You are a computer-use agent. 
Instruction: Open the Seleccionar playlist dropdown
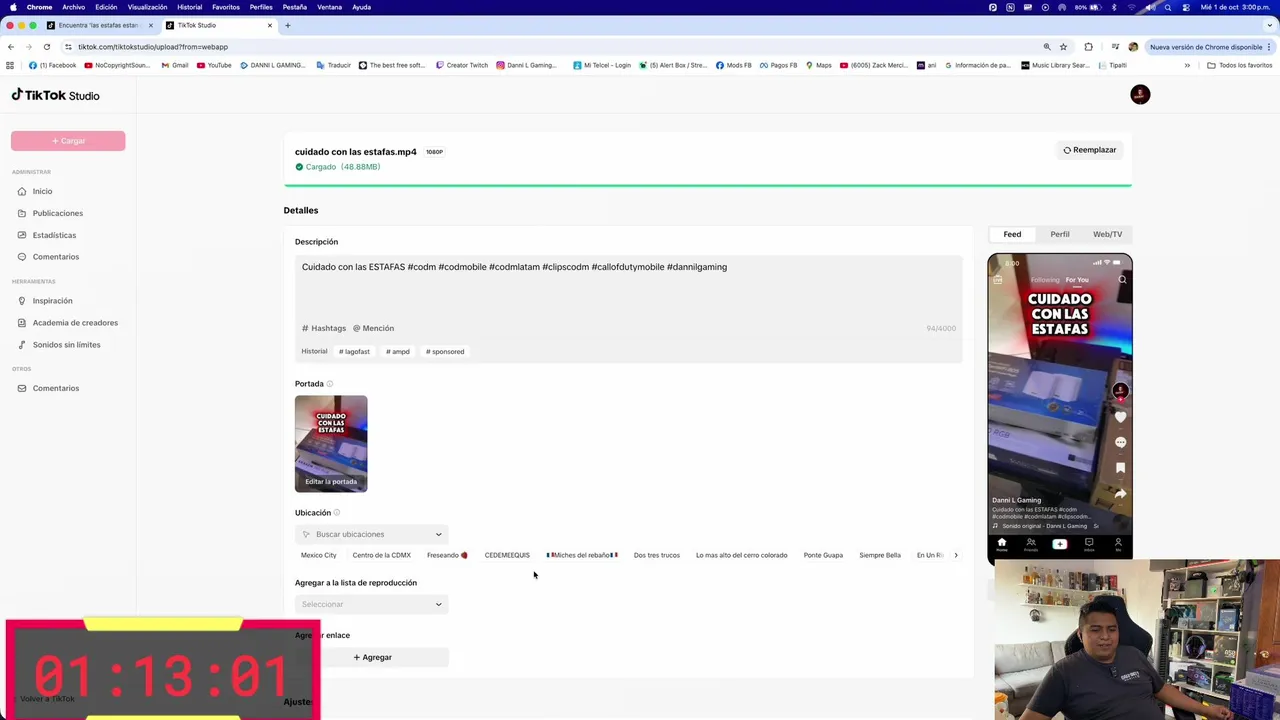click(371, 604)
